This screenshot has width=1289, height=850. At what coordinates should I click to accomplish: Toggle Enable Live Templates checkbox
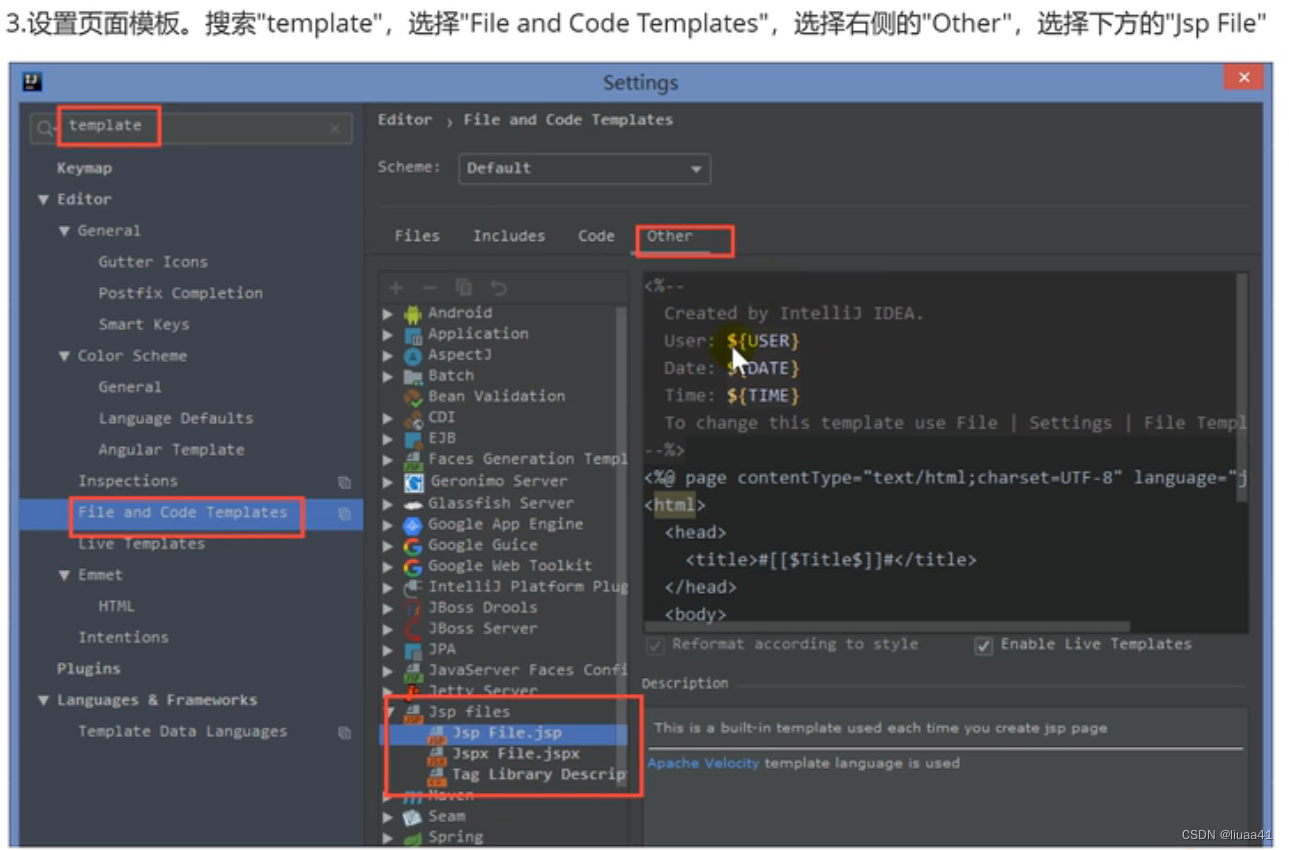coord(984,646)
